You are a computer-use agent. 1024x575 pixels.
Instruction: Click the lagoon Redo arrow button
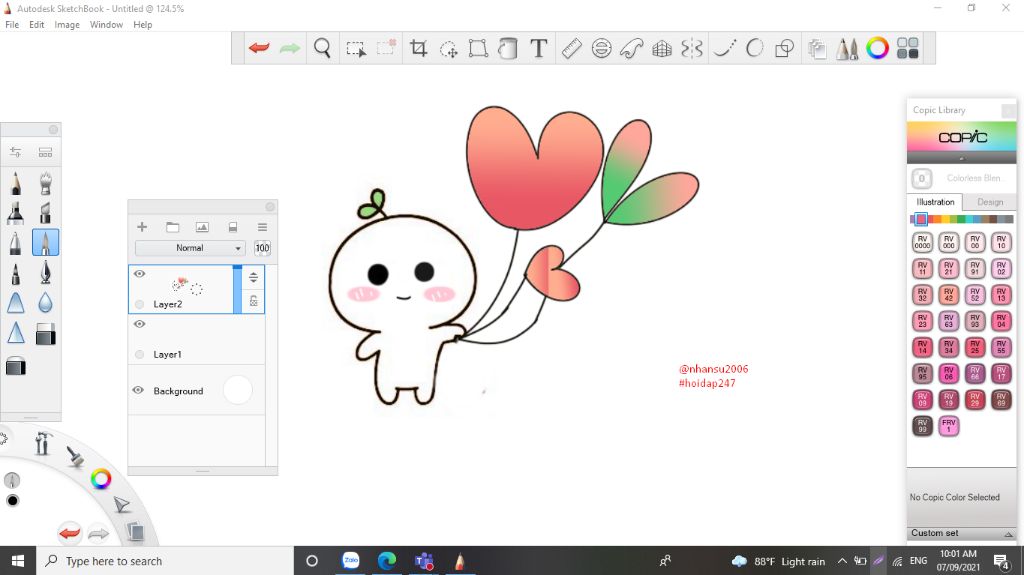click(98, 534)
